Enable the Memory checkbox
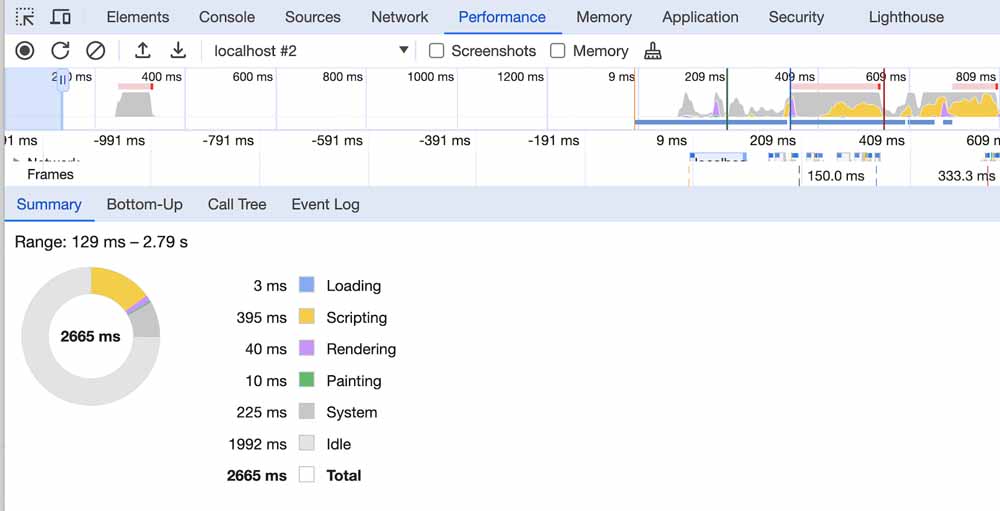The image size is (1000, 511). coord(557,51)
